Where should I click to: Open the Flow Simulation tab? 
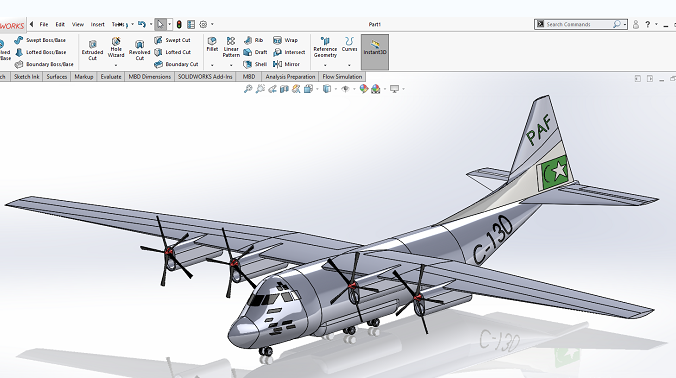click(342, 77)
